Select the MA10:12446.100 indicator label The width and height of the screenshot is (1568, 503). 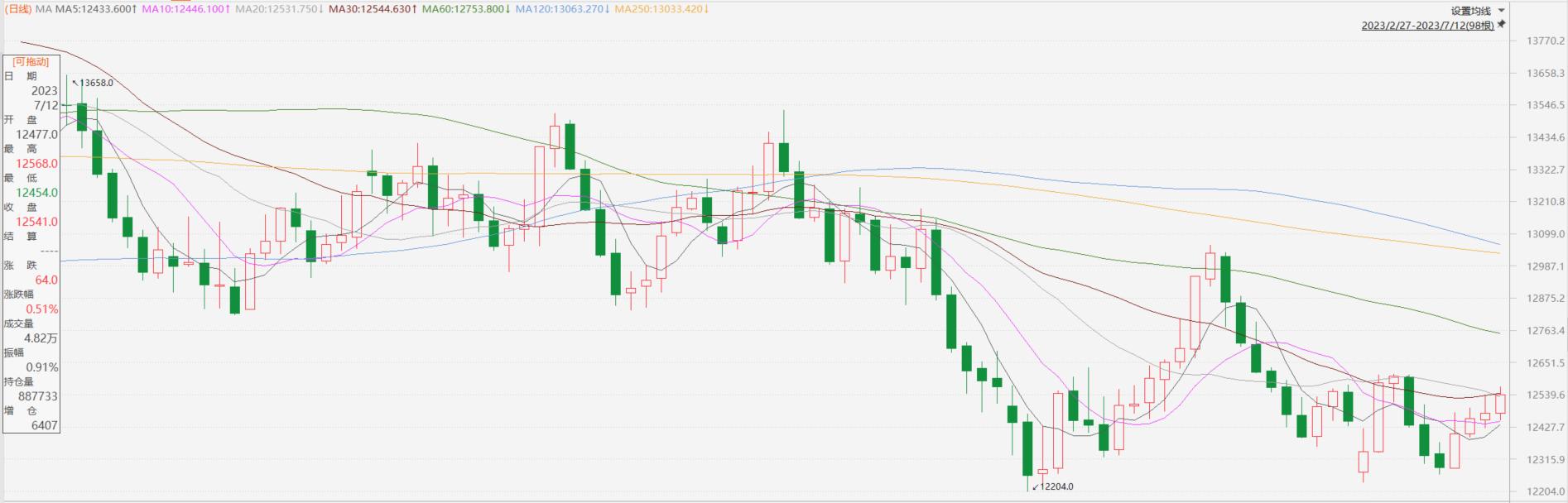(x=186, y=9)
